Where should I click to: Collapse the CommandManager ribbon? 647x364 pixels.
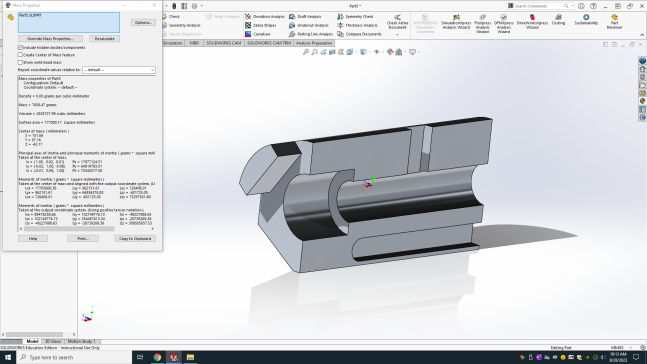[x=642, y=35]
